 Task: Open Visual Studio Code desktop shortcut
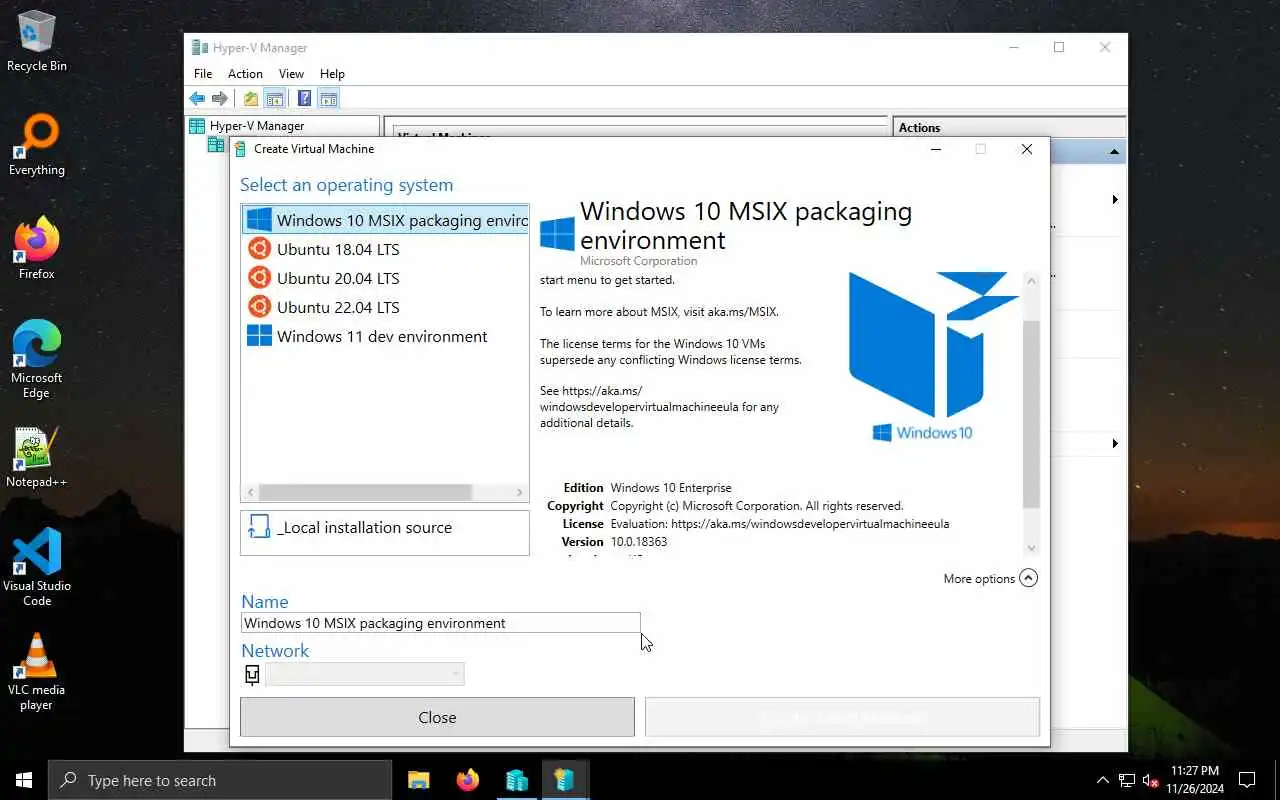tap(37, 568)
